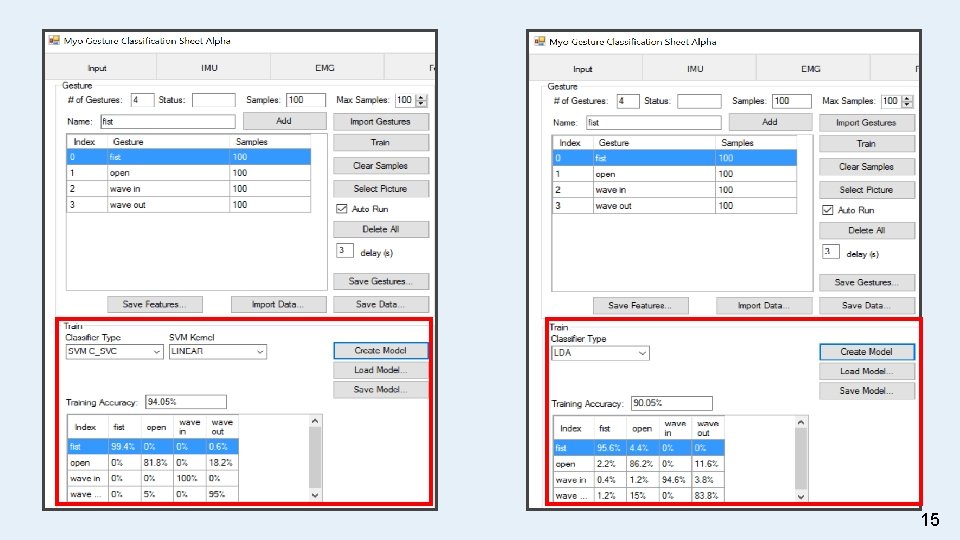
Task: Click Select Picture in right window
Action: (867, 190)
